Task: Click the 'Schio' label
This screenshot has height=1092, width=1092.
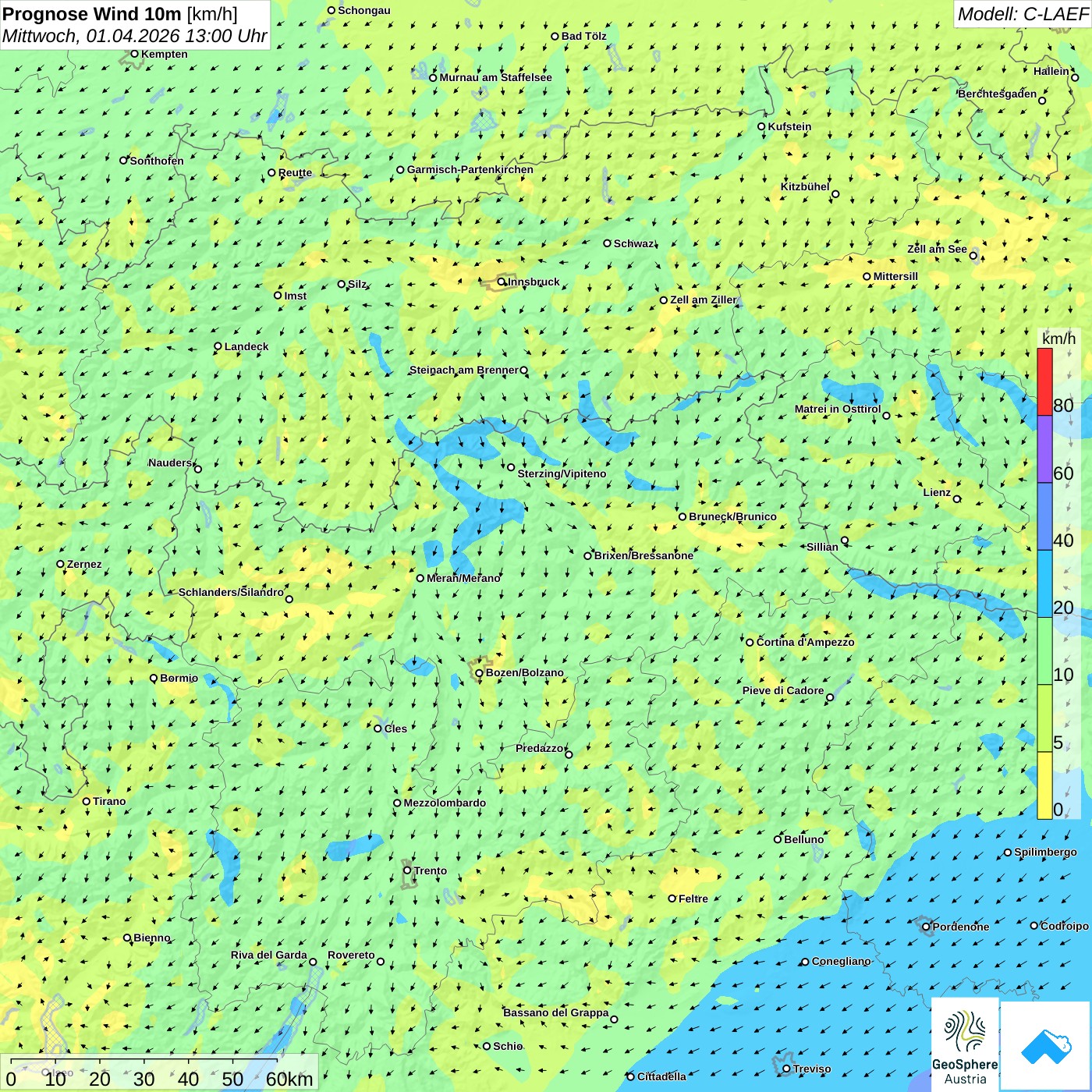Action: (508, 1046)
